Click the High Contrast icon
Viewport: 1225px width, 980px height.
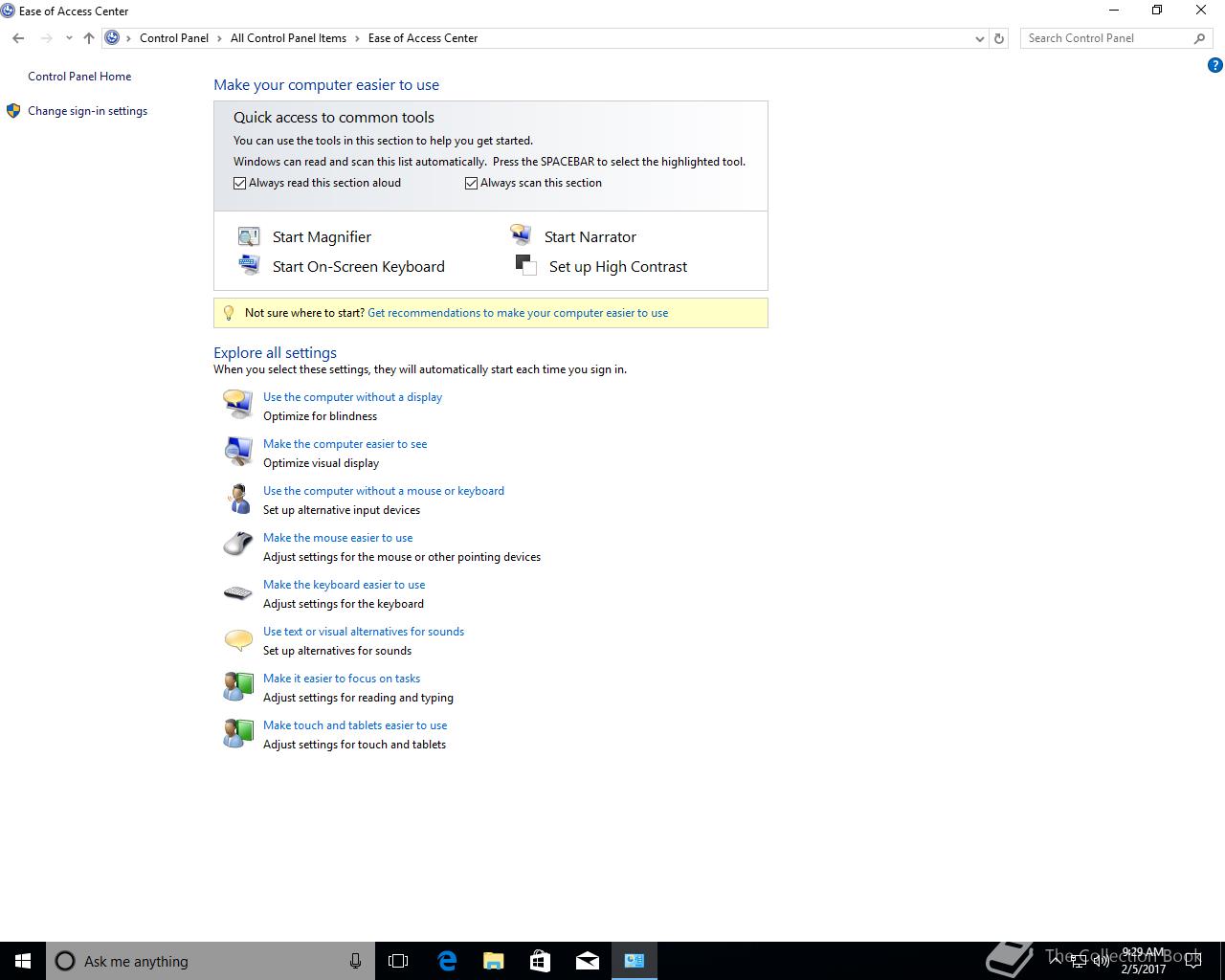(x=525, y=265)
